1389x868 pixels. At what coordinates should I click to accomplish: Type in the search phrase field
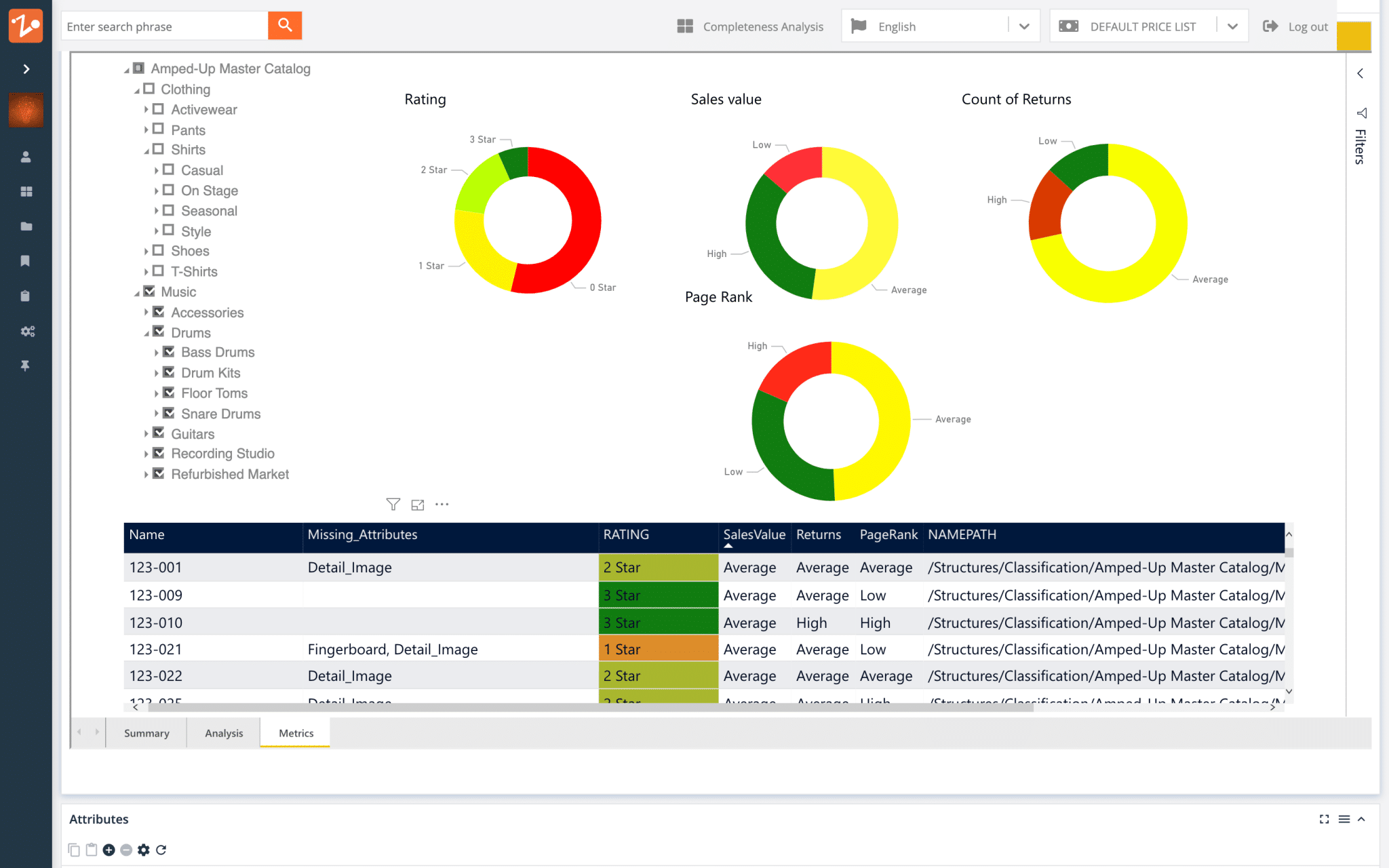pyautogui.click(x=163, y=26)
